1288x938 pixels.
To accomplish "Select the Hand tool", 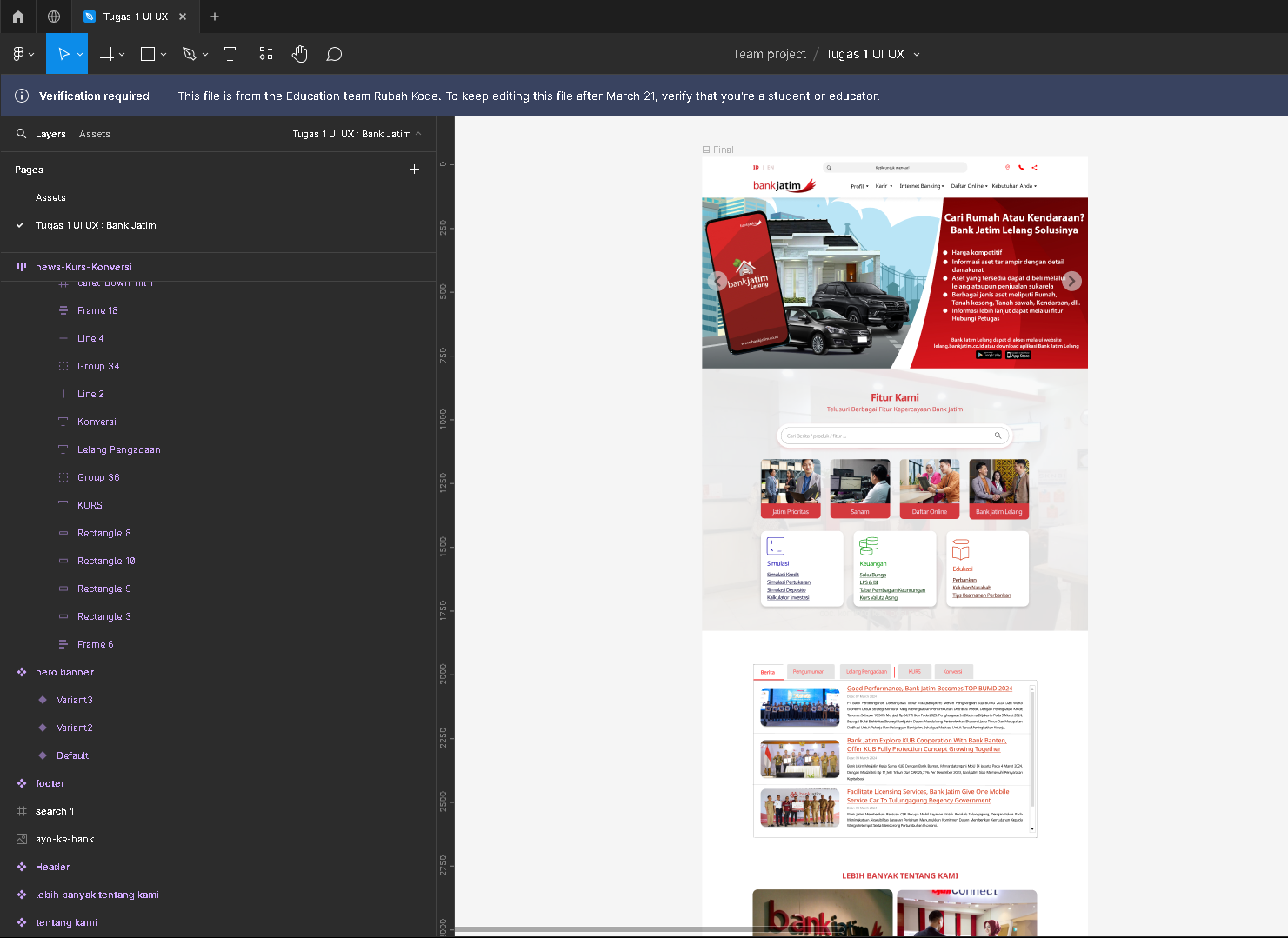I will 300,54.
